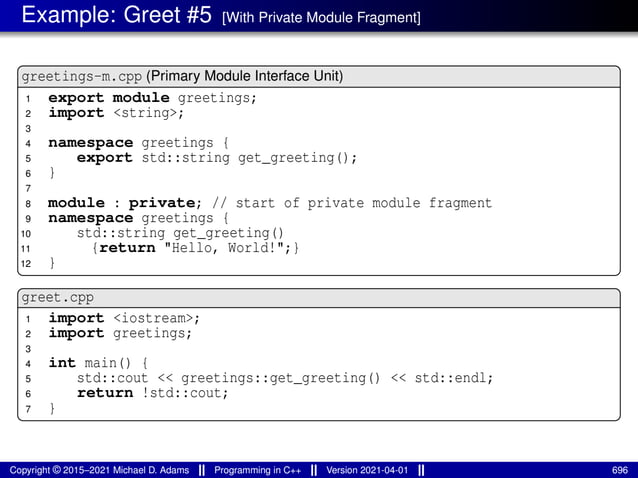Click the footer "Copyright © 2015–2021 Michael D. Adams"
The width and height of the screenshot is (638, 478).
point(99,470)
